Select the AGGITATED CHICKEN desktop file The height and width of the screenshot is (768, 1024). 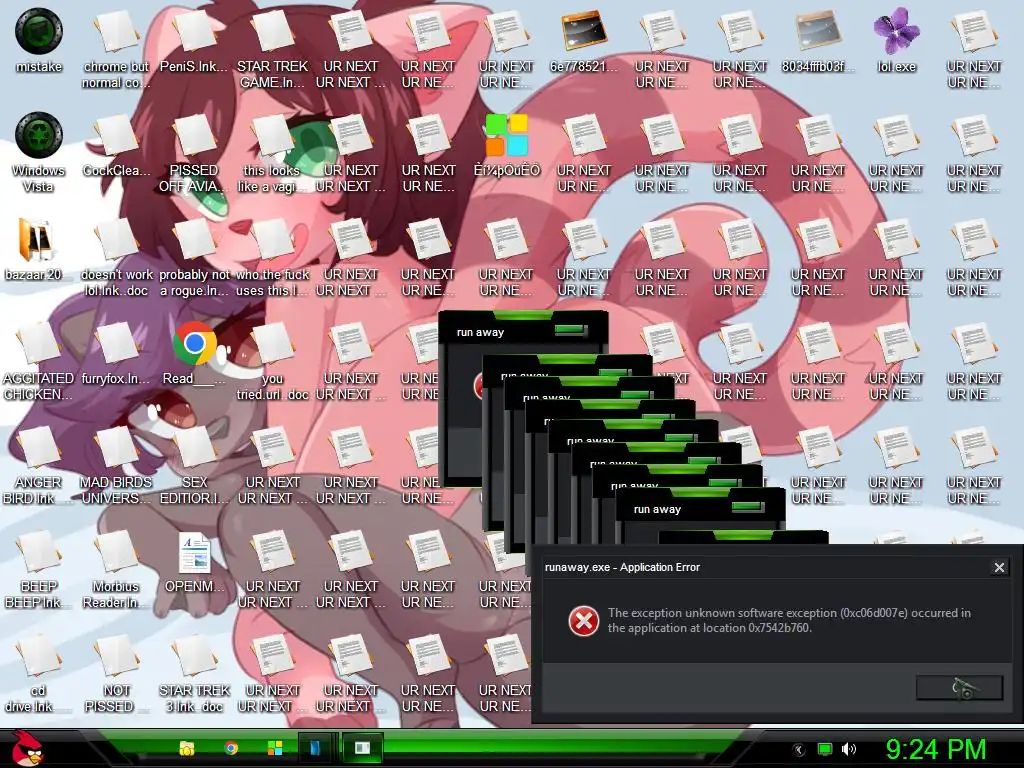point(38,360)
